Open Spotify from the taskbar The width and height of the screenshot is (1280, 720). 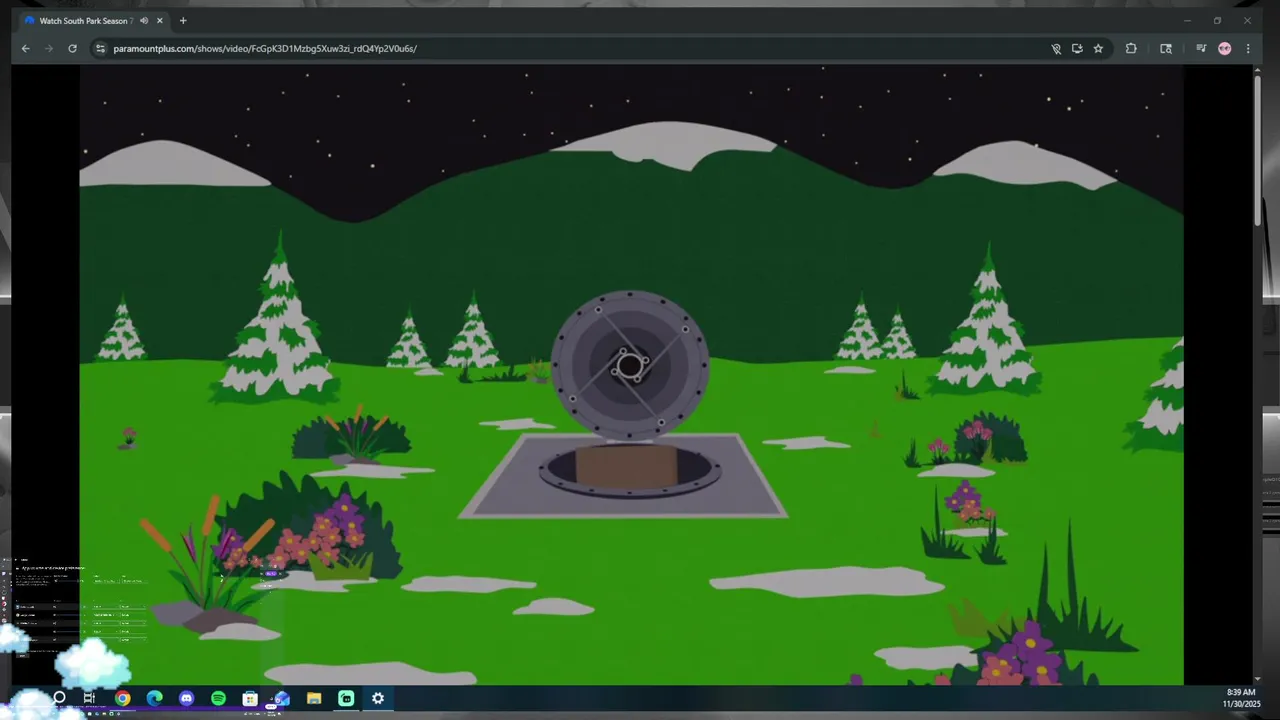point(218,699)
